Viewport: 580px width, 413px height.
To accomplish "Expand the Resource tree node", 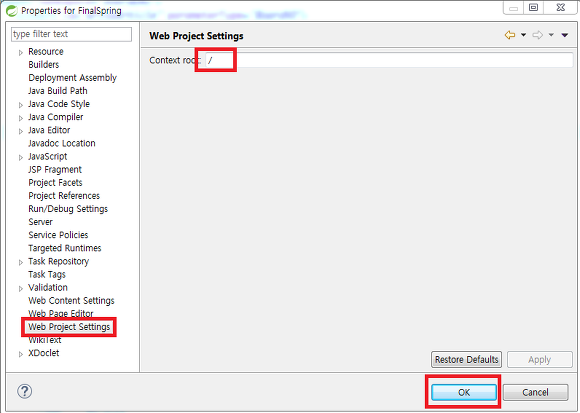I will coord(21,53).
